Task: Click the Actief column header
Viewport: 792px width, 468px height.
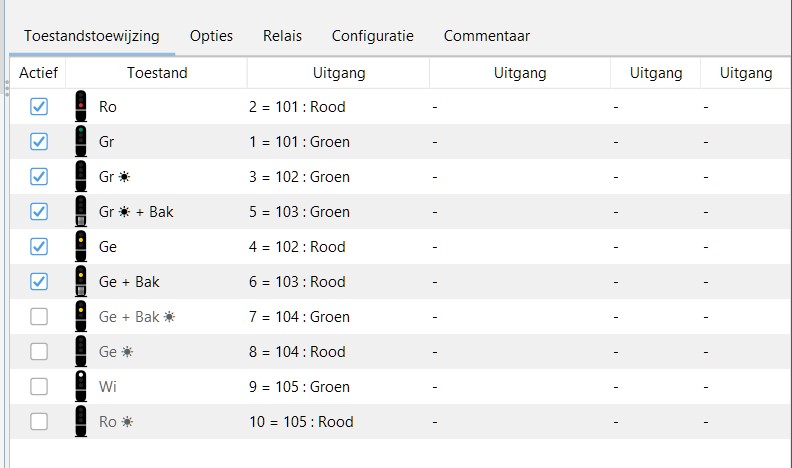Action: (x=39, y=73)
